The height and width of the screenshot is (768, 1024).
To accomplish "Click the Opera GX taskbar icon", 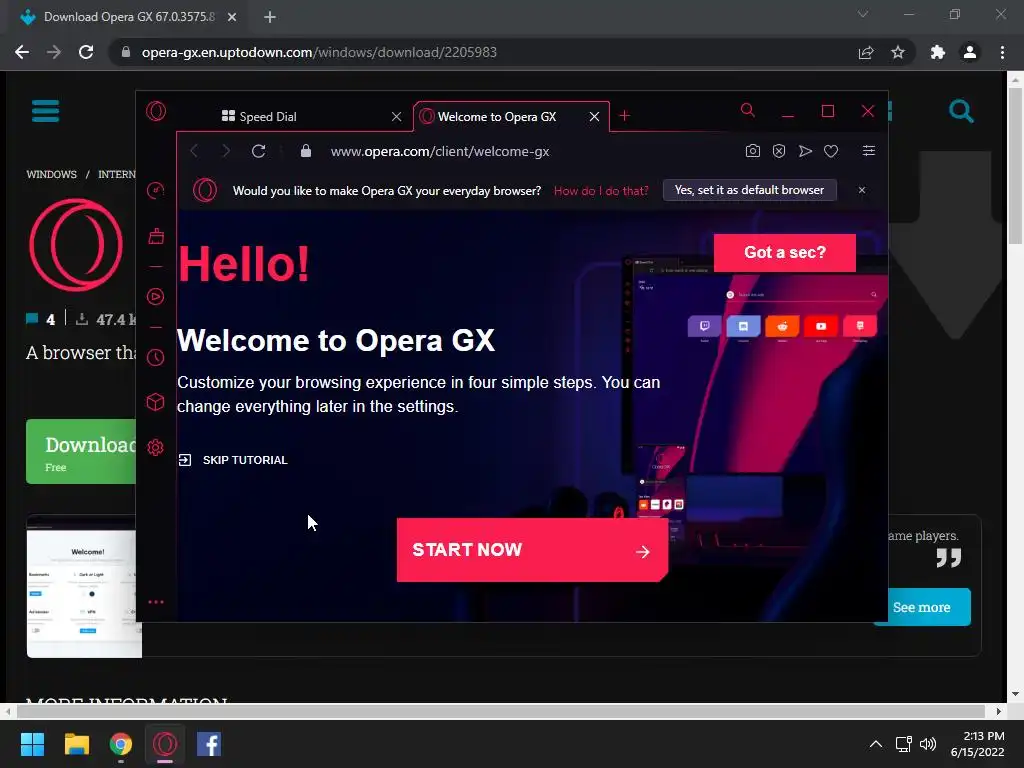I will pyautogui.click(x=165, y=744).
